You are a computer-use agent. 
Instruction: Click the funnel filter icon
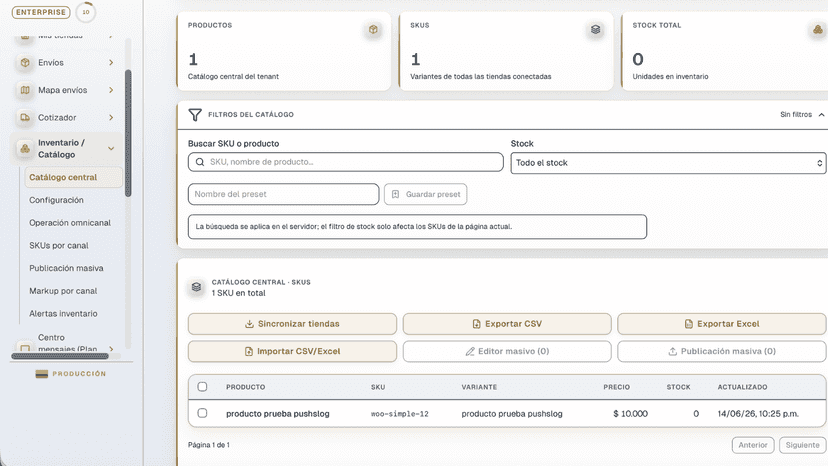point(195,115)
